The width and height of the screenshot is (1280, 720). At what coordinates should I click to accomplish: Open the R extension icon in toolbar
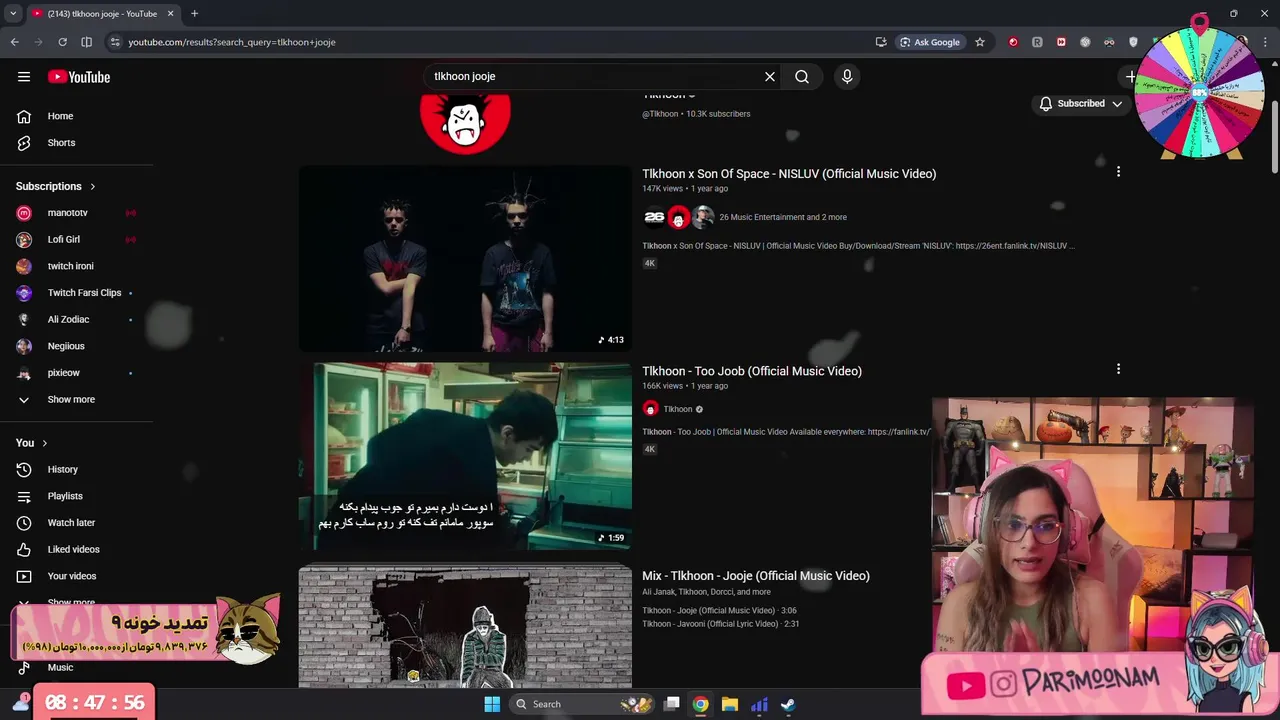[x=1037, y=42]
